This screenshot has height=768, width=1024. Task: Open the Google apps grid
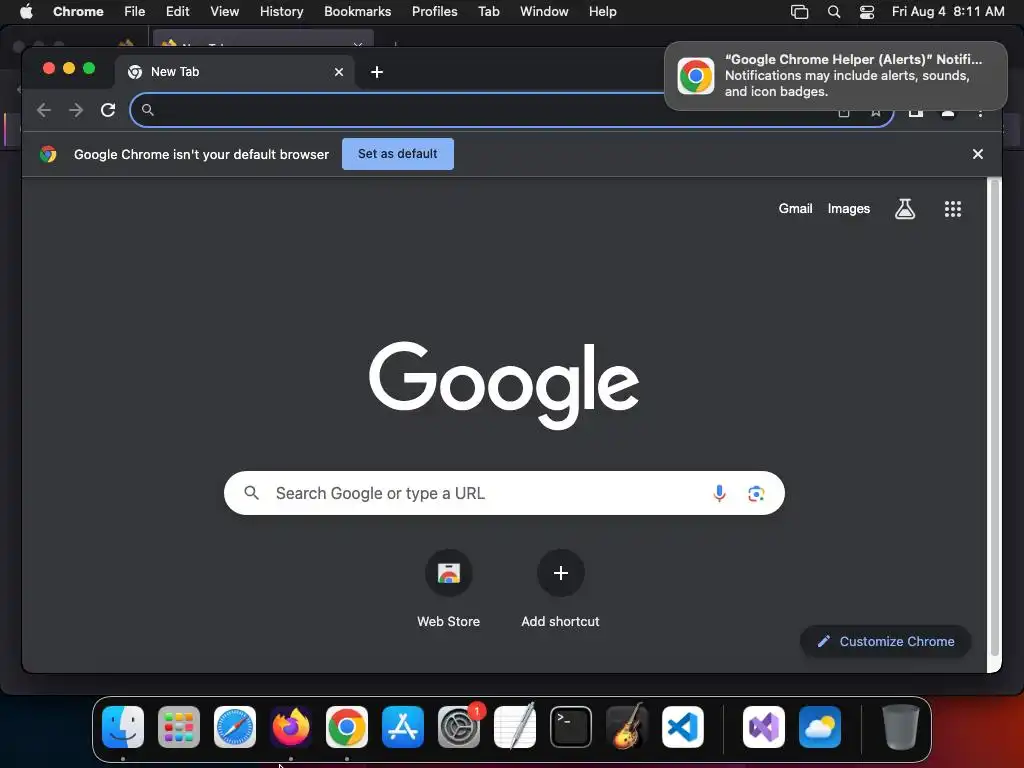(953, 209)
